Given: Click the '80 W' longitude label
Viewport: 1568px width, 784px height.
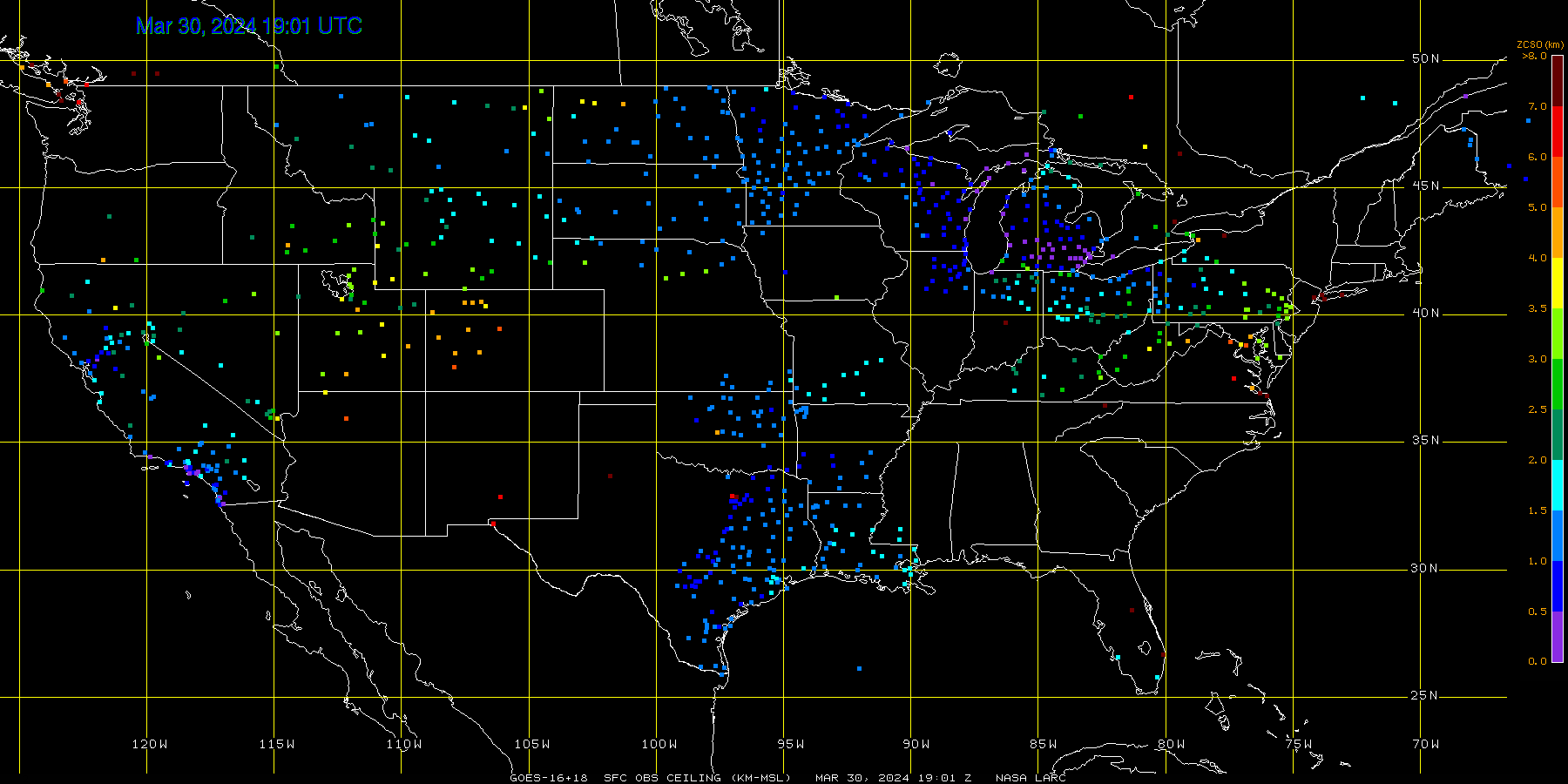Looking at the screenshot, I should point(1172,744).
